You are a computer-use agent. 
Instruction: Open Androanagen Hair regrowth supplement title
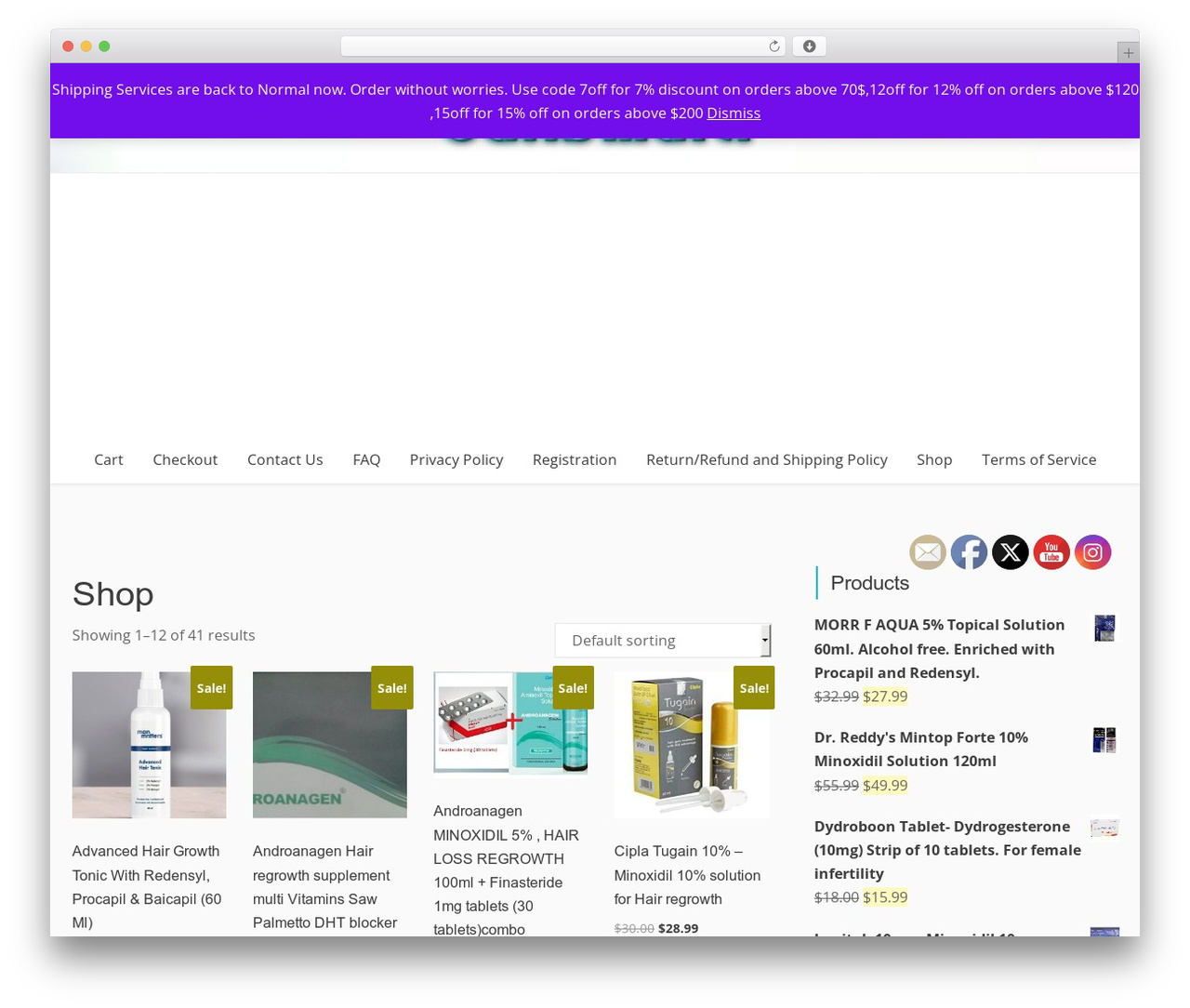[325, 887]
